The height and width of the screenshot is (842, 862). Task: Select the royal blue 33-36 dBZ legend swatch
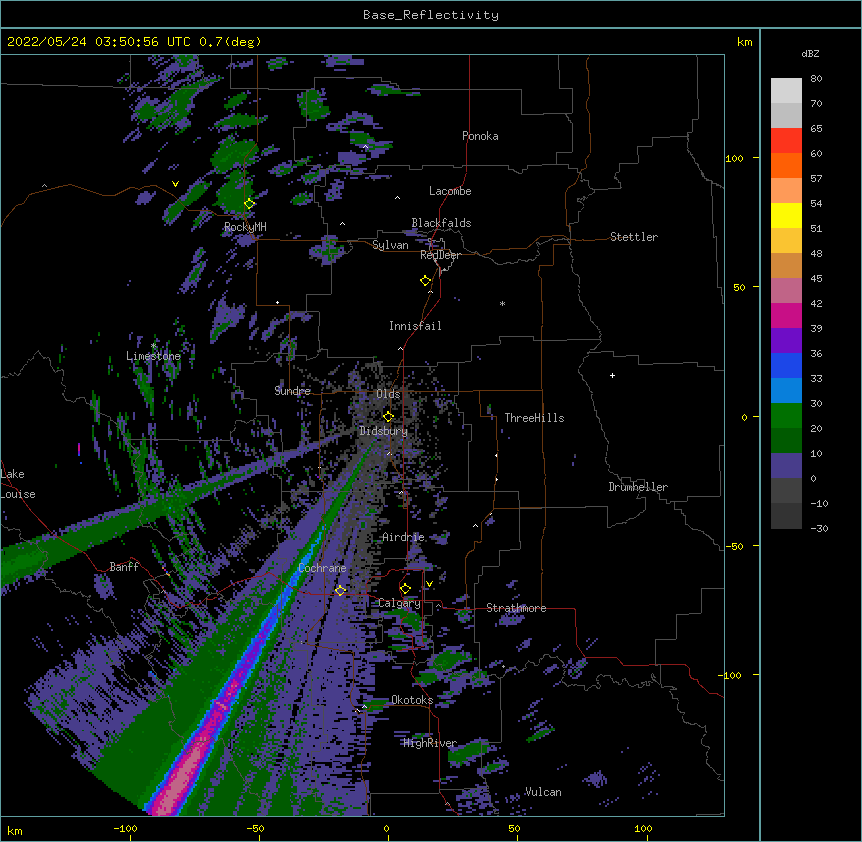786,365
